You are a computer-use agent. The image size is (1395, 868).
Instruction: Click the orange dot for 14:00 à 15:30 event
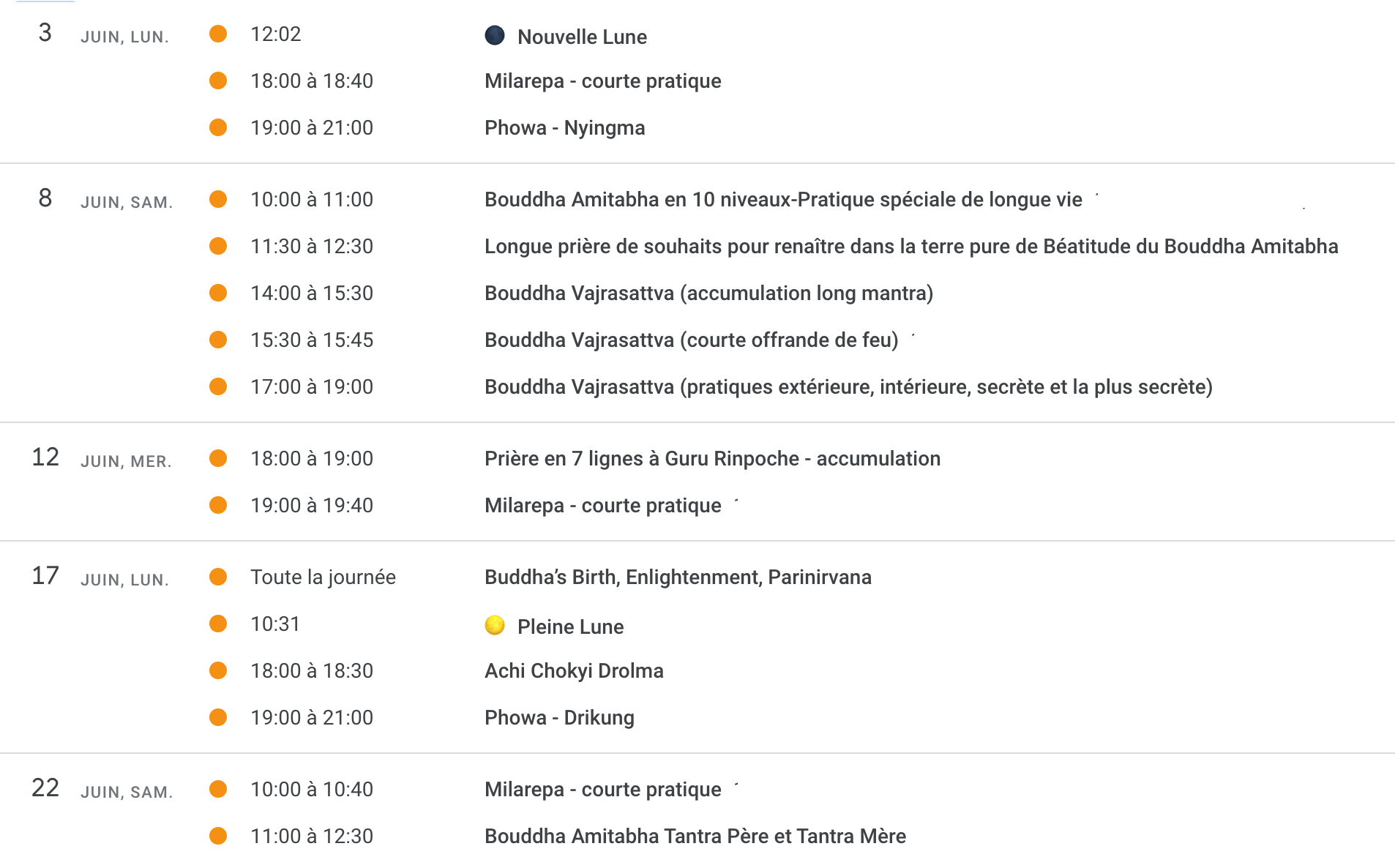coord(218,293)
